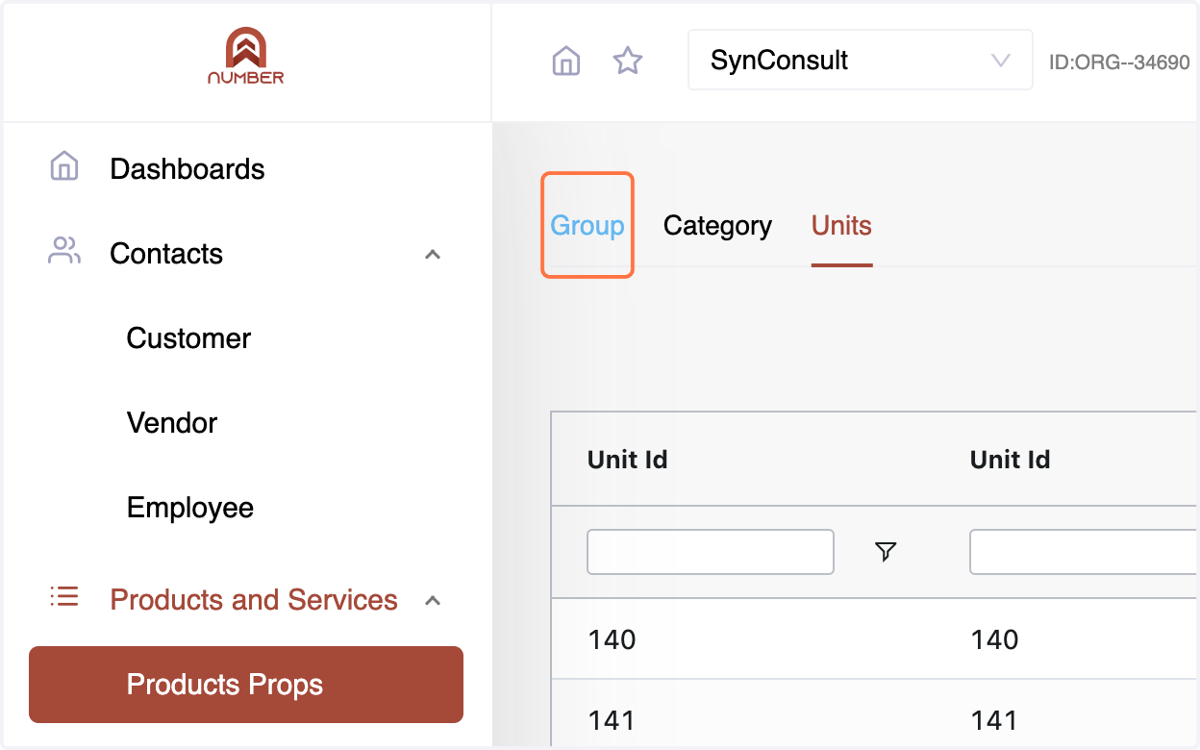Image resolution: width=1200 pixels, height=750 pixels.
Task: Click the first Unit Id column header
Action: tap(627, 460)
